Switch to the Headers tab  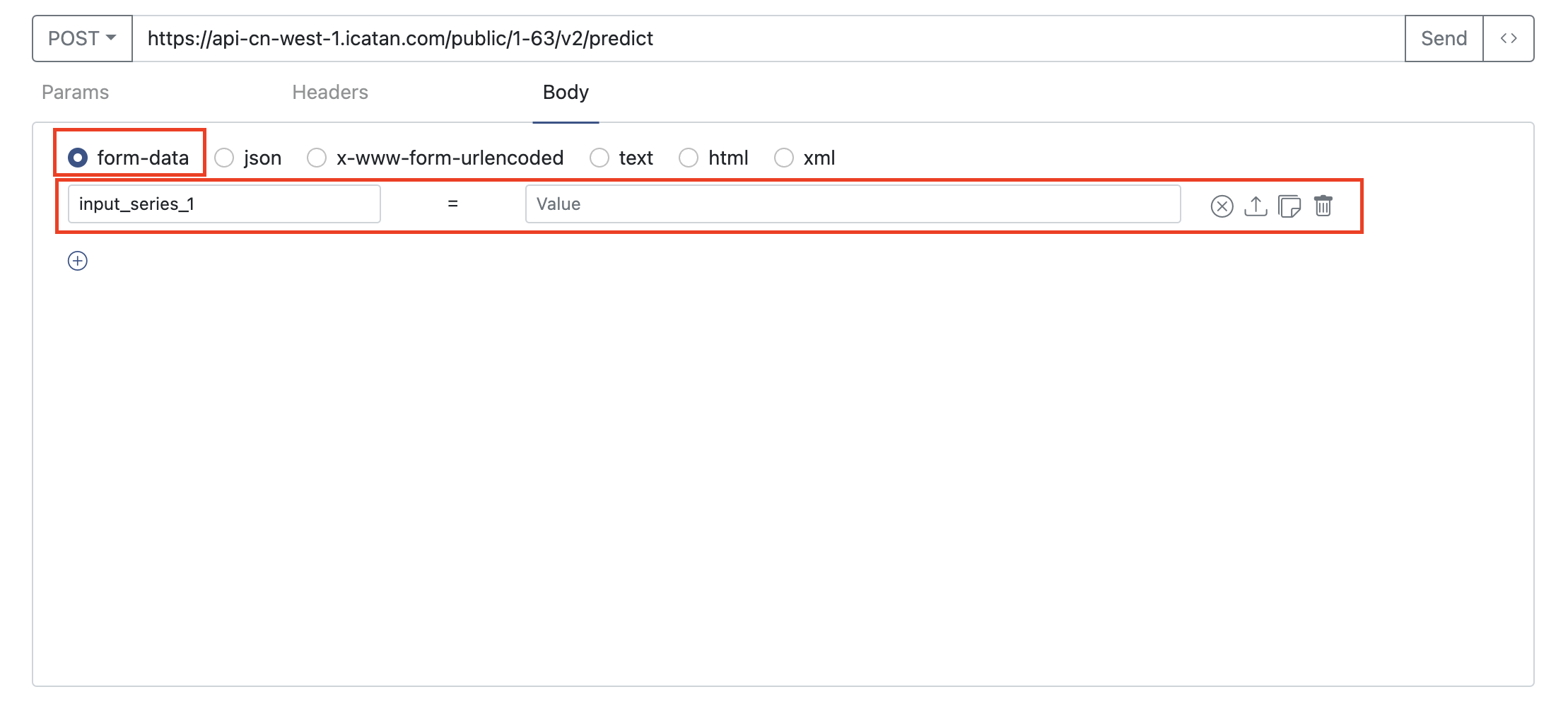[330, 93]
